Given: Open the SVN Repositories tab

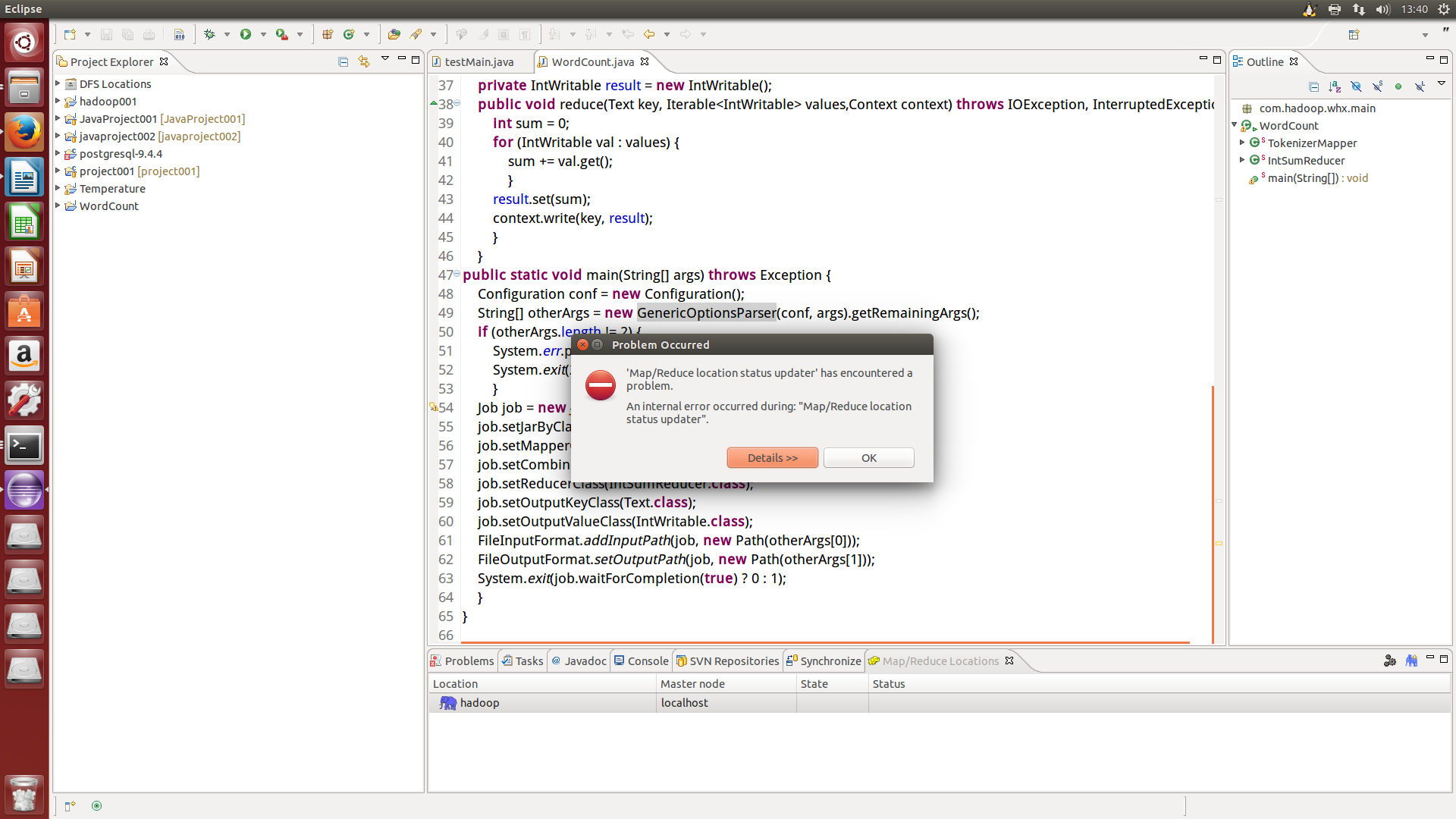Looking at the screenshot, I should point(727,661).
